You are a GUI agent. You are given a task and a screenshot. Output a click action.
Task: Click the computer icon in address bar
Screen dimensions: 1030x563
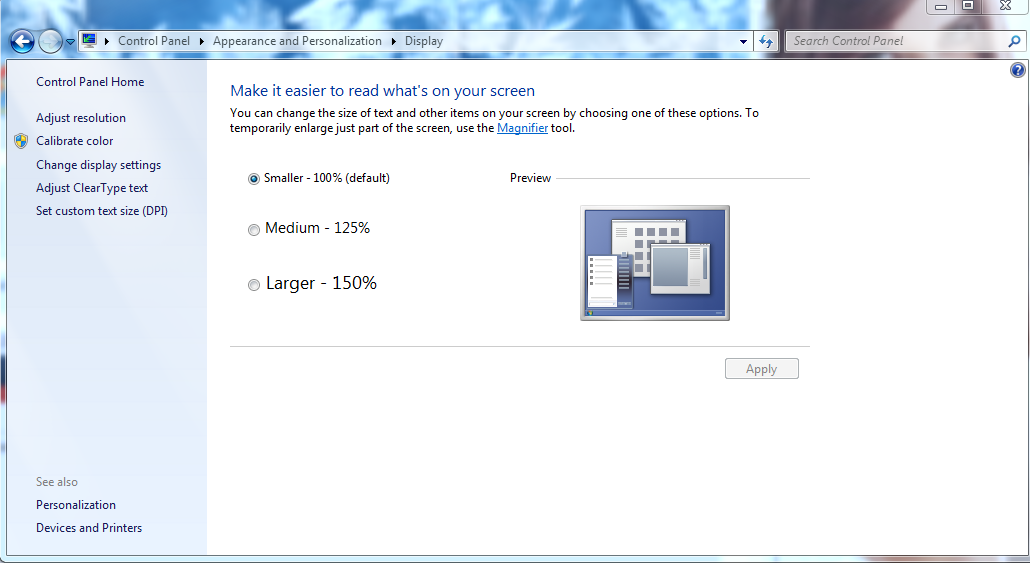click(89, 41)
